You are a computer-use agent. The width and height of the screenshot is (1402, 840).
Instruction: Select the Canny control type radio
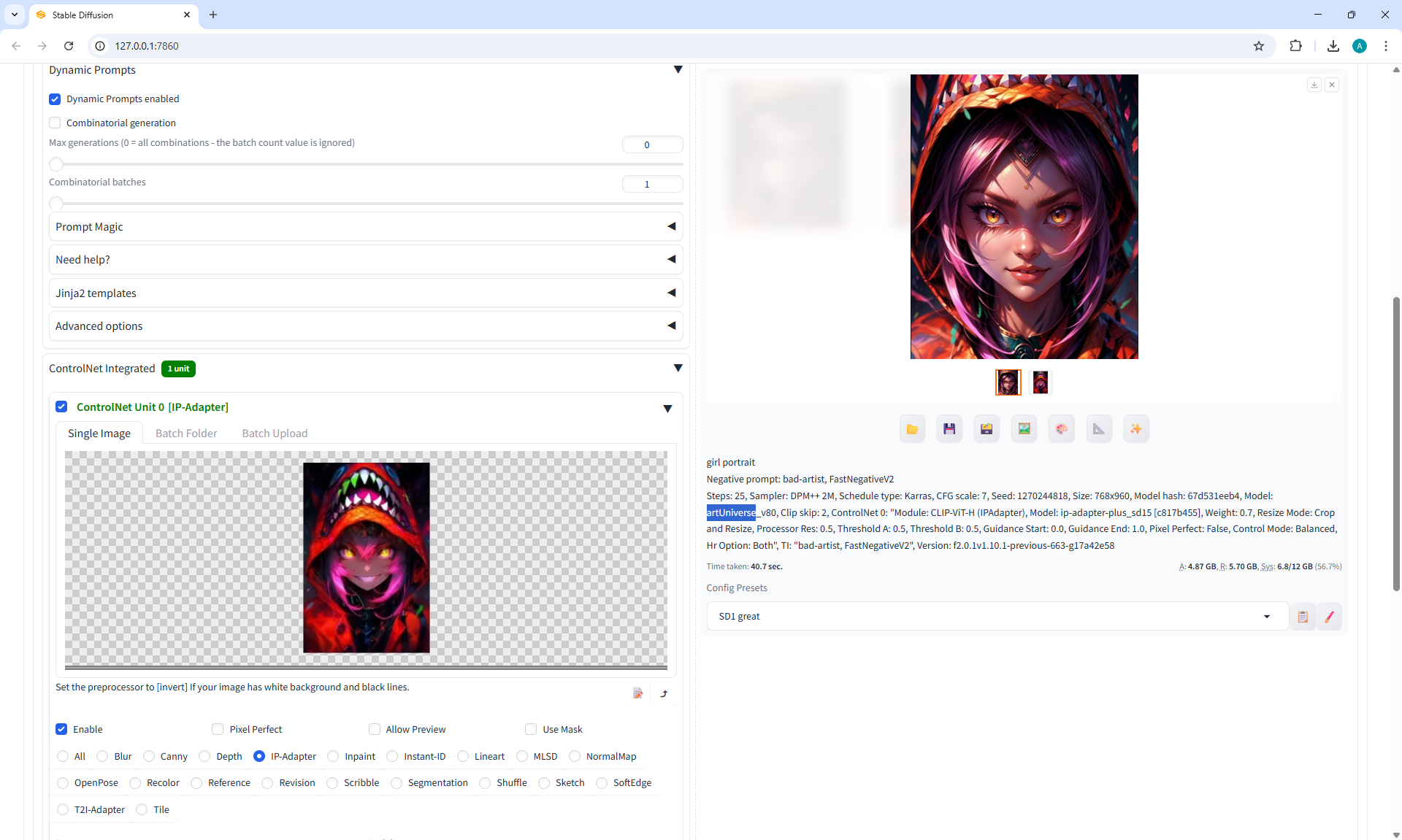point(150,756)
